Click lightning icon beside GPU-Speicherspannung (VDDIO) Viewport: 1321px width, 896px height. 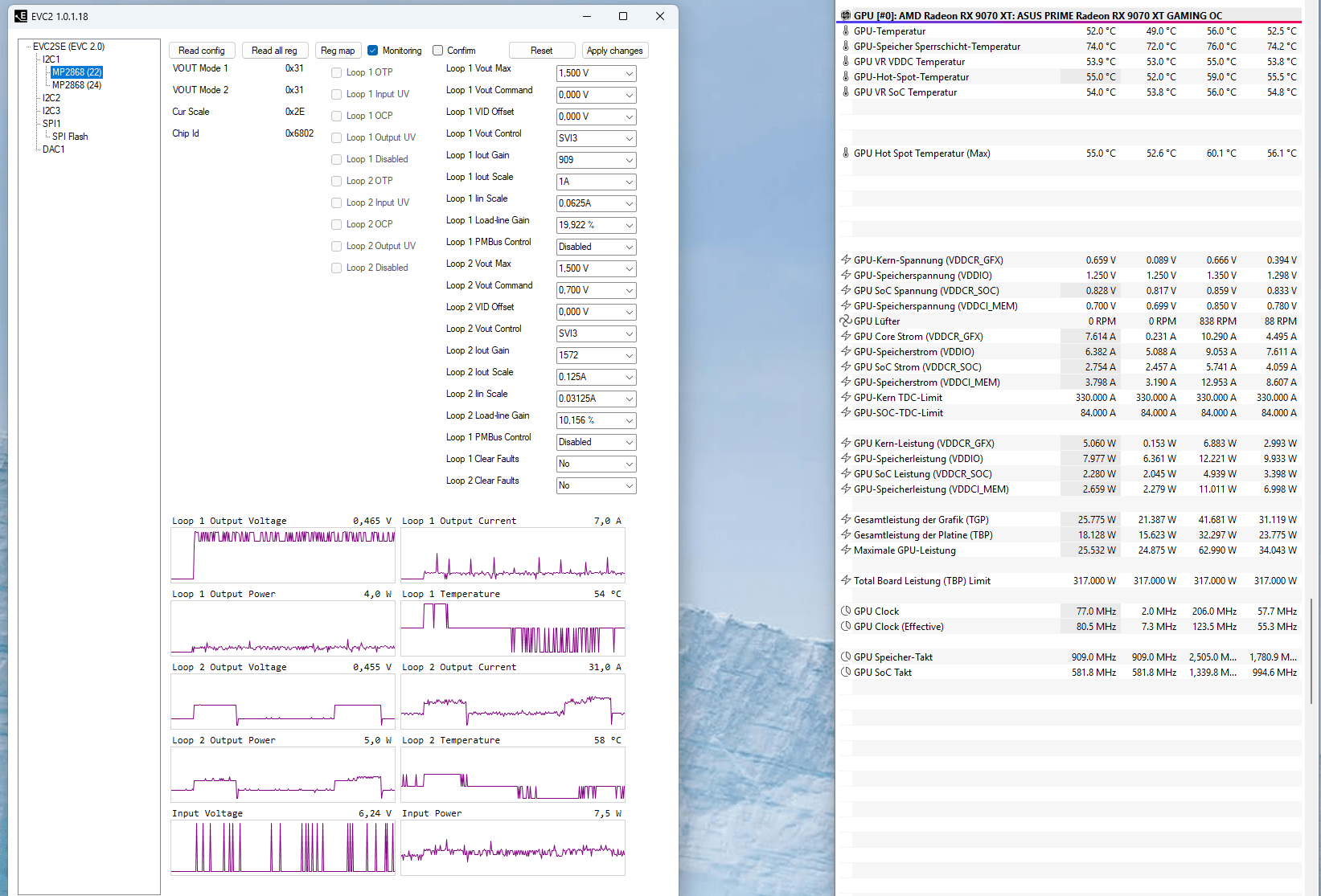pos(846,275)
